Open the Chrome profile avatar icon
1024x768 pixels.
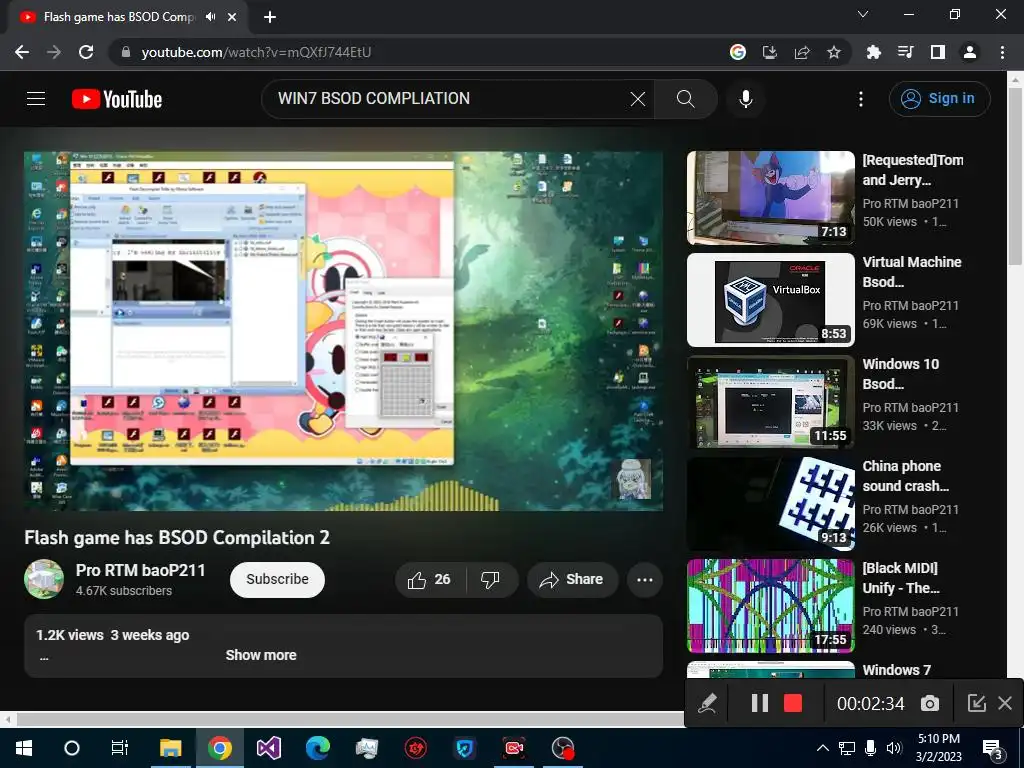click(x=970, y=52)
